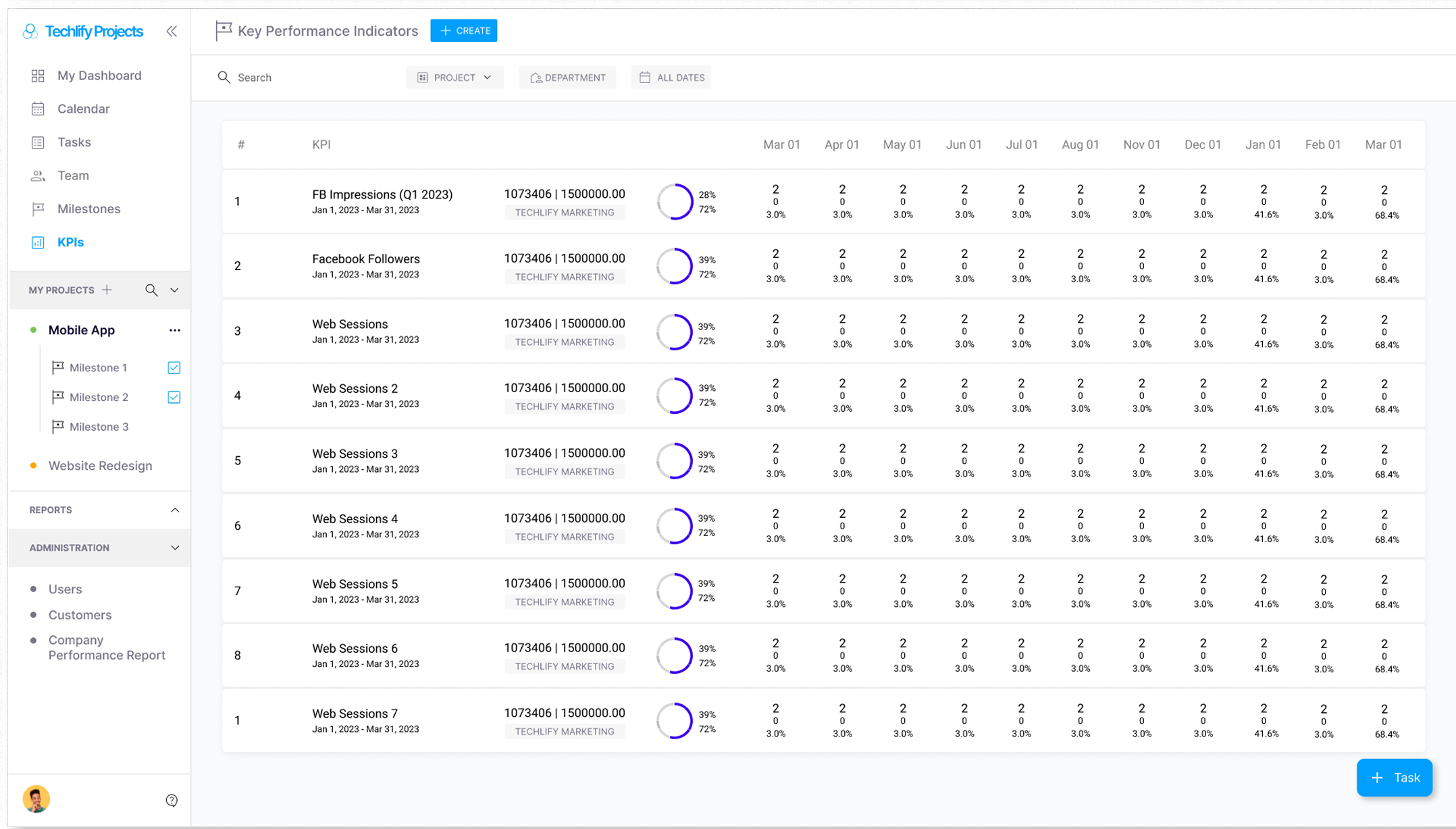The width and height of the screenshot is (1456, 829).
Task: Click the KPI column header
Action: pos(321,144)
